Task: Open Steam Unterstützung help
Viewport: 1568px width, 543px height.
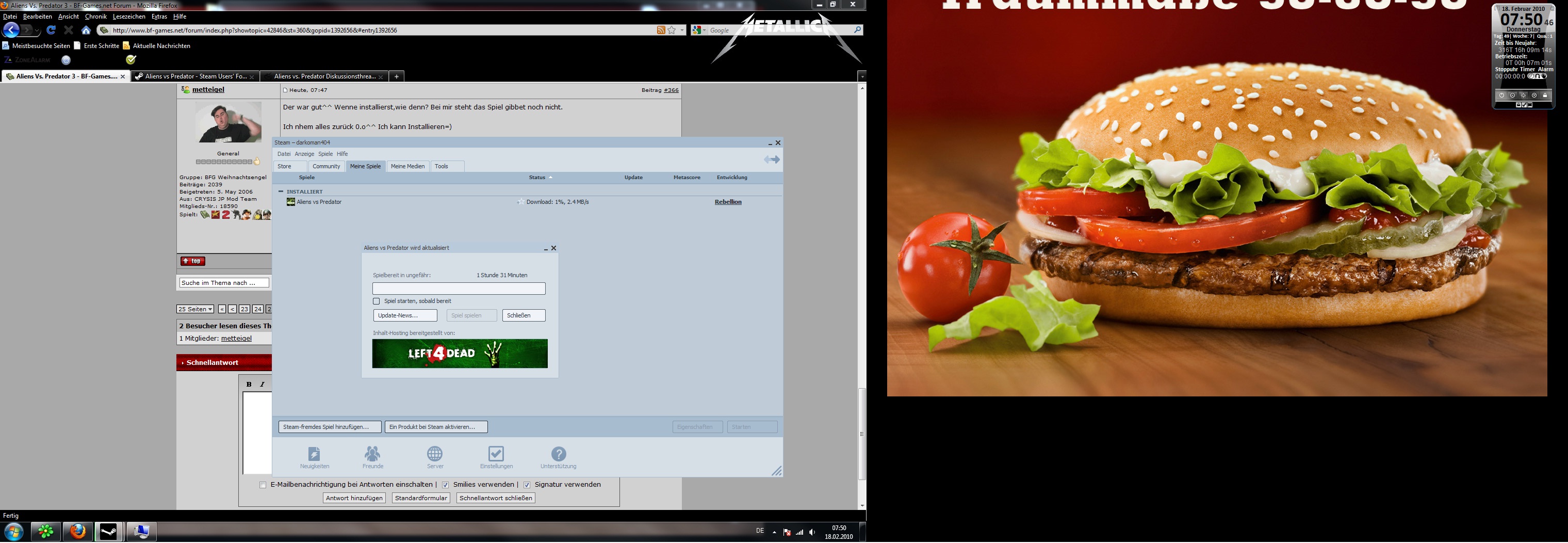Action: point(558,457)
